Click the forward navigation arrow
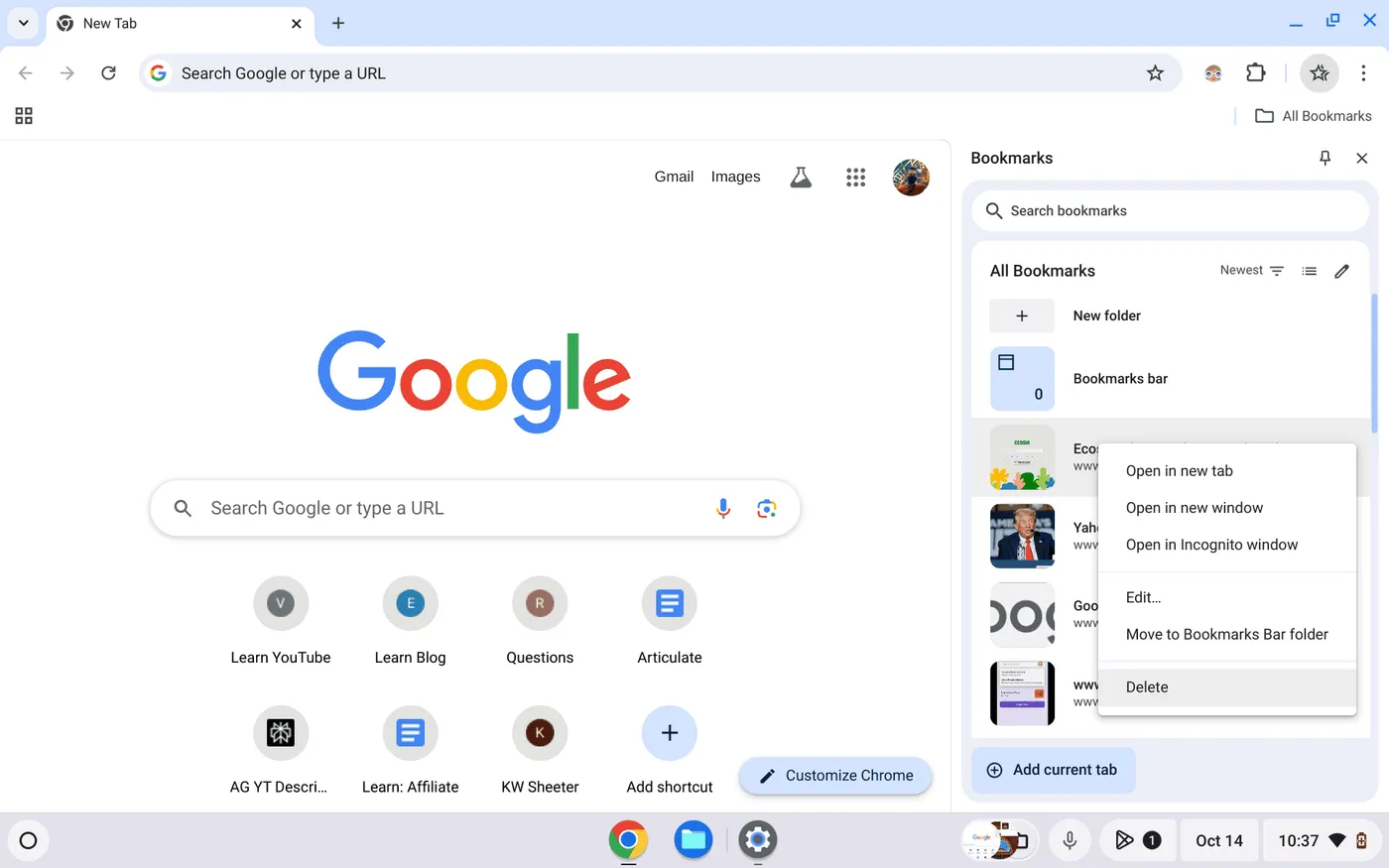Image resolution: width=1389 pixels, height=868 pixels. (66, 72)
